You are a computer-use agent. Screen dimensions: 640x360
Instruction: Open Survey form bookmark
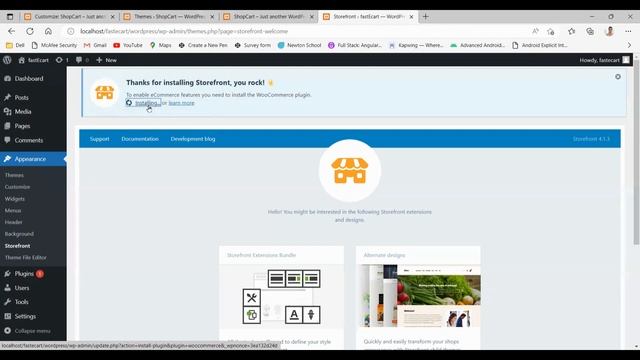[x=253, y=45]
